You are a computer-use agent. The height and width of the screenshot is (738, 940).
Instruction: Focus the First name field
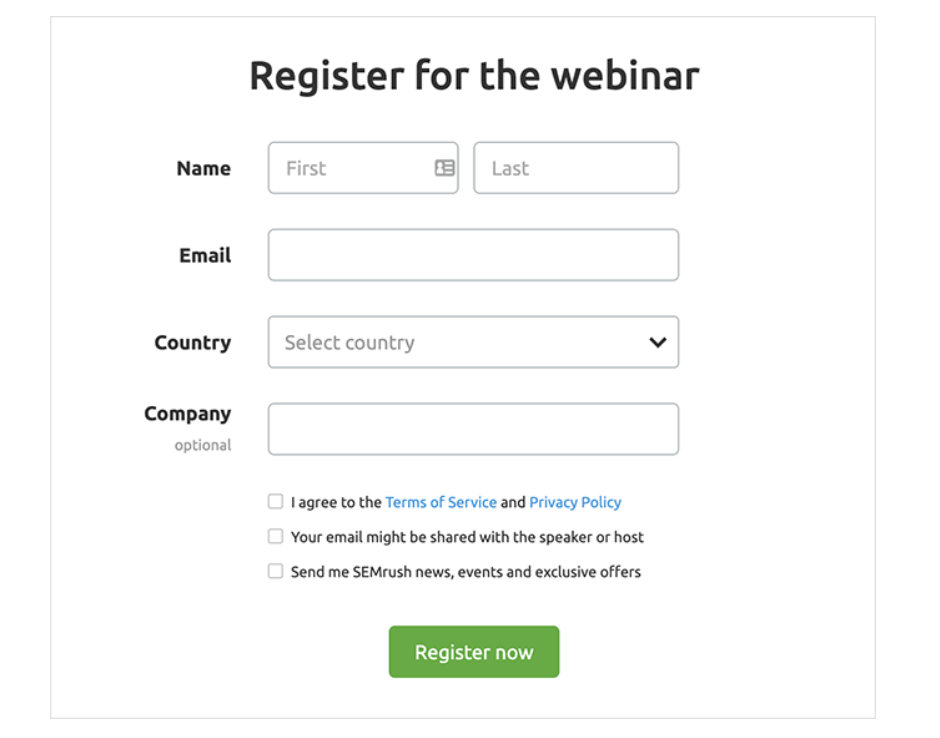[x=350, y=168]
